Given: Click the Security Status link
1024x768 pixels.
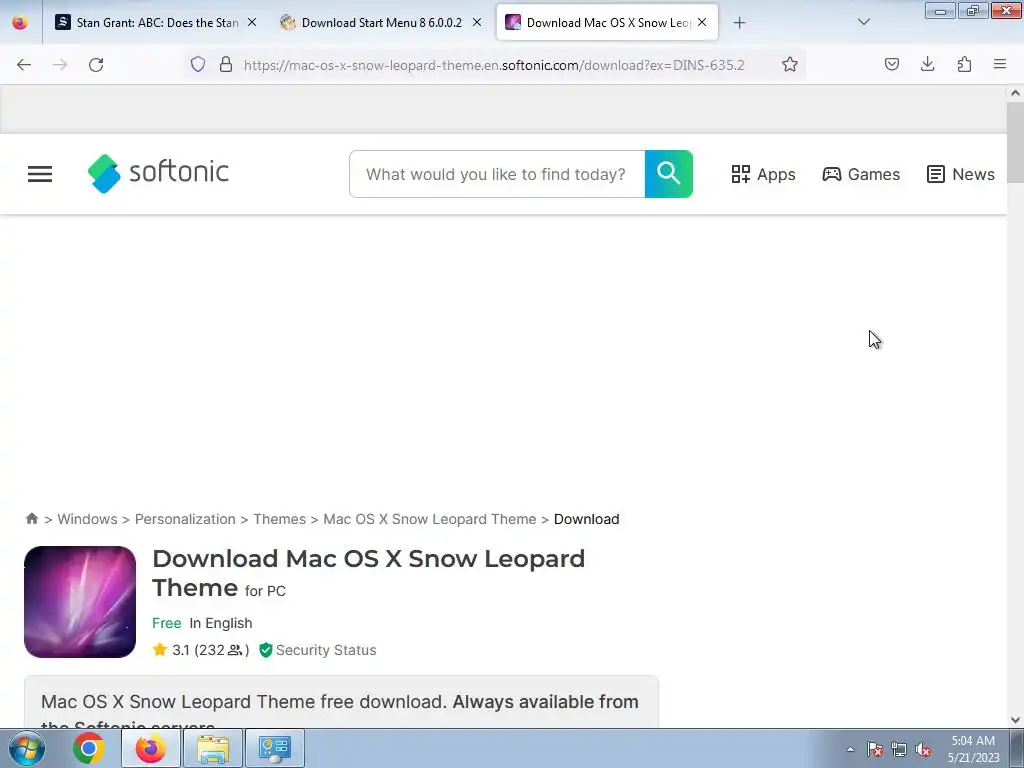Looking at the screenshot, I should tap(326, 650).
